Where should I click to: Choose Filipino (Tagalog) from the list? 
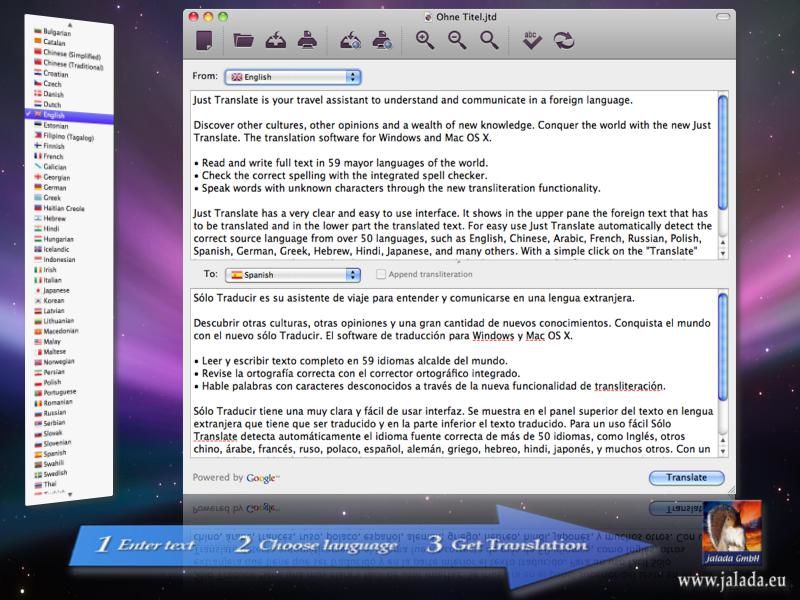pos(69,136)
